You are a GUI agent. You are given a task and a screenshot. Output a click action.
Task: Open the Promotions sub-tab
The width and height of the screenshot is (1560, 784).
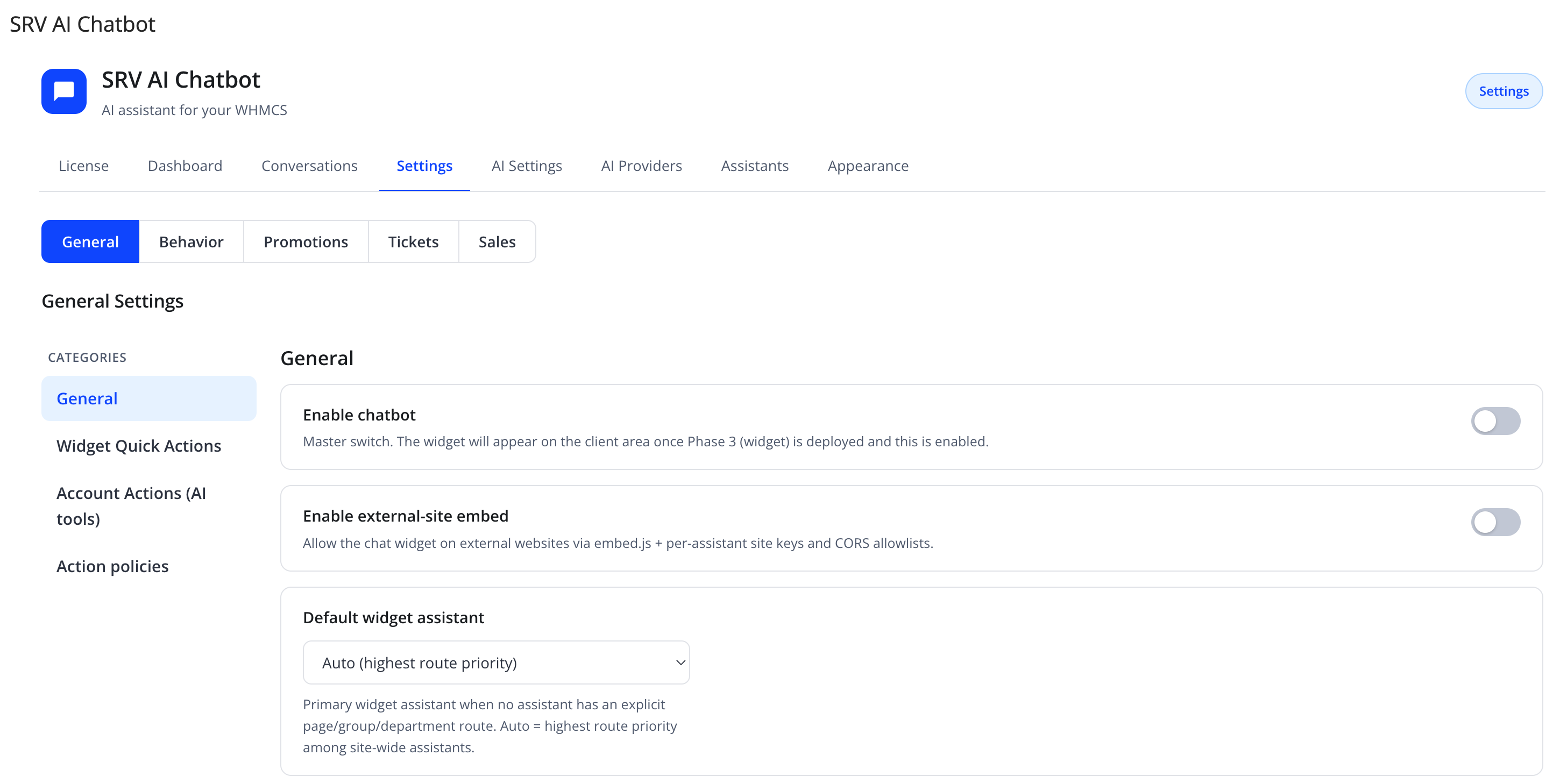[306, 241]
